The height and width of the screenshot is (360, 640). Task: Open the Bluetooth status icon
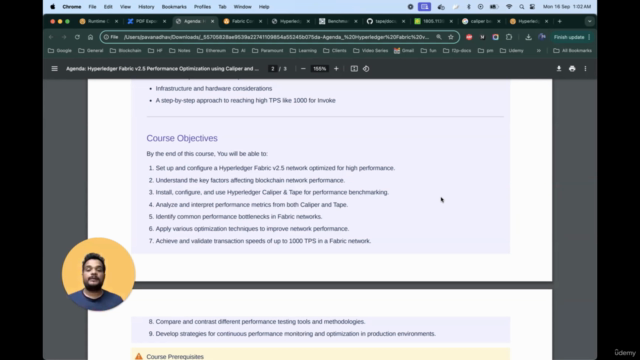[469, 7]
